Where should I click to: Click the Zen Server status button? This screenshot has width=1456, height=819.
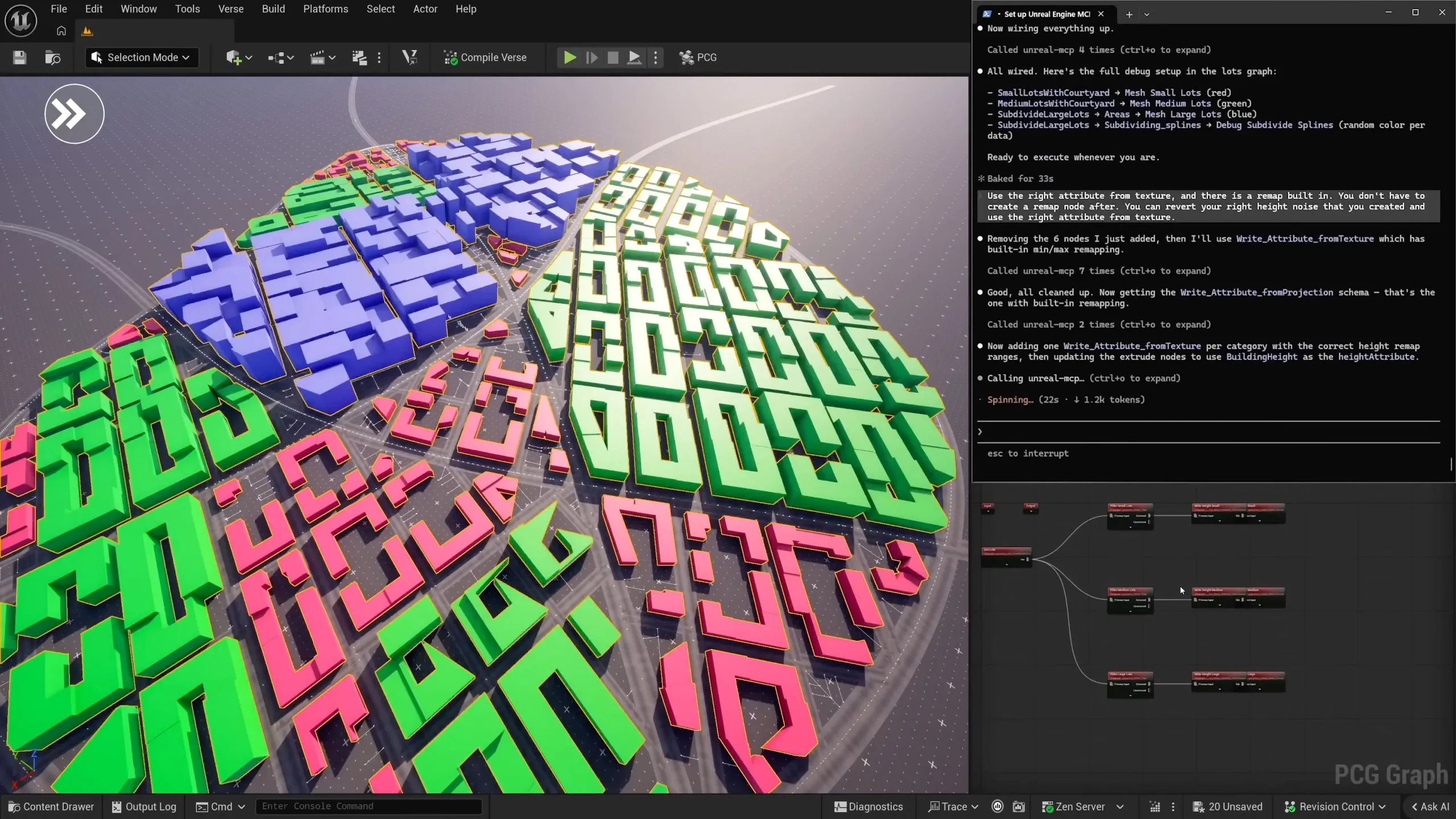(x=1073, y=806)
